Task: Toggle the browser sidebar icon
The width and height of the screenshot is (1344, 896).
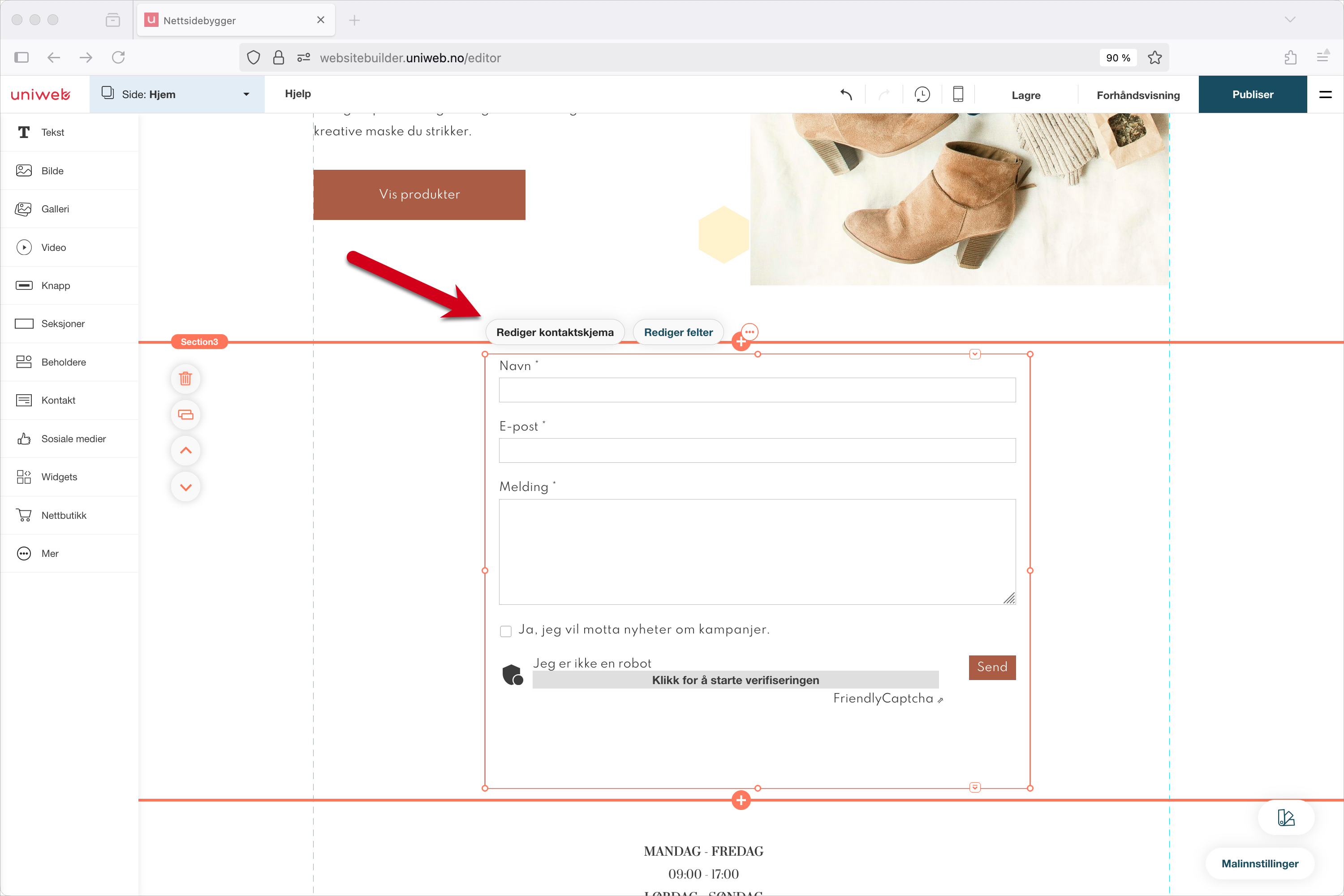Action: pyautogui.click(x=22, y=57)
